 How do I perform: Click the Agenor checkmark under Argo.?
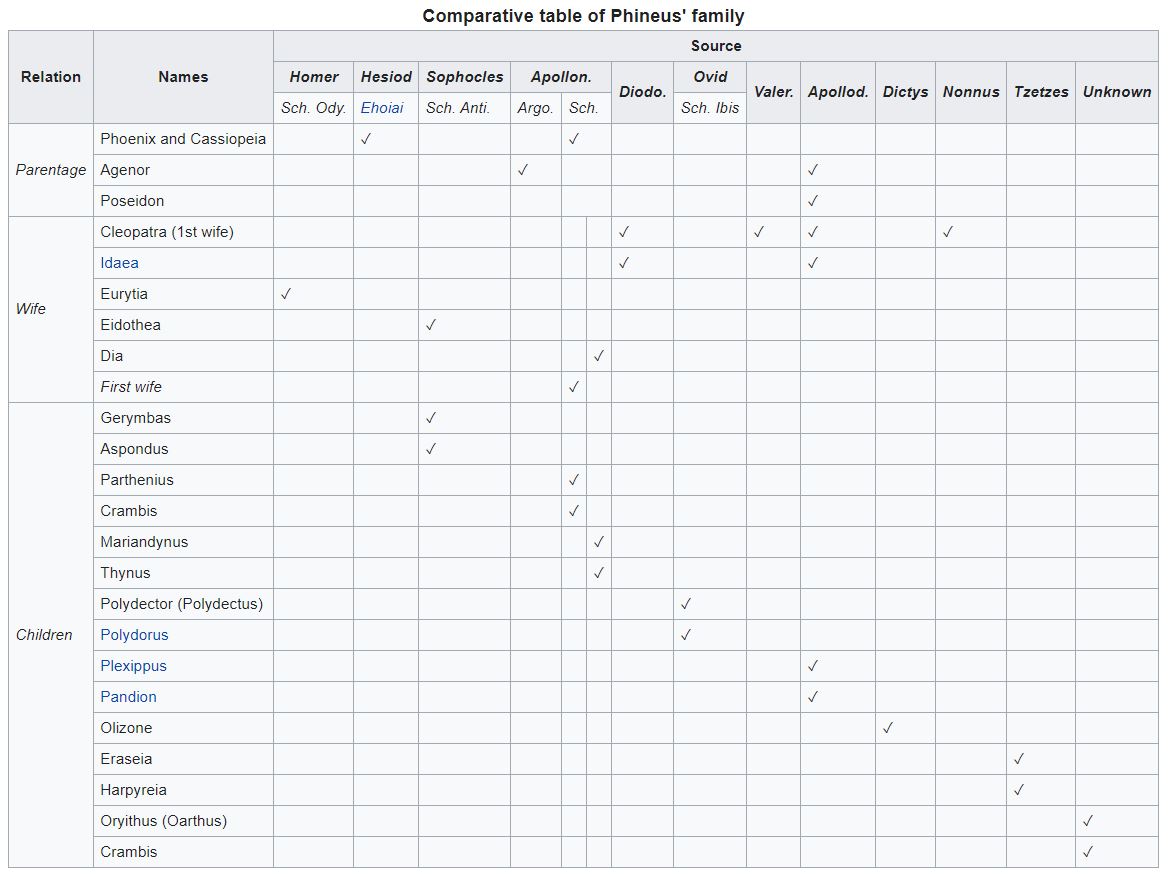click(x=523, y=170)
